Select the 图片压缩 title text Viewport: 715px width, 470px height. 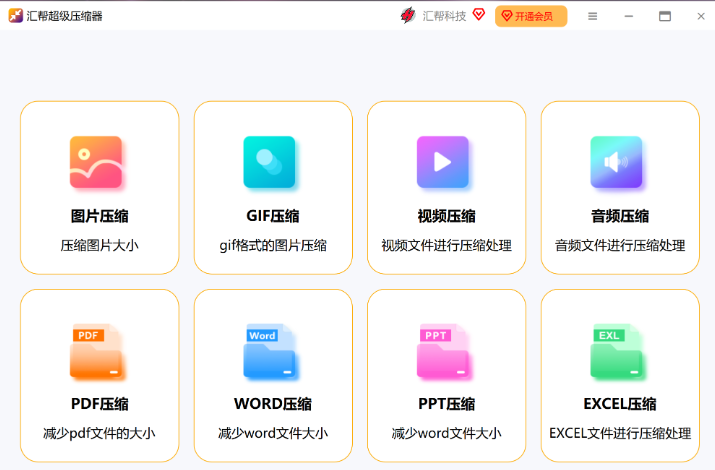[99, 216]
